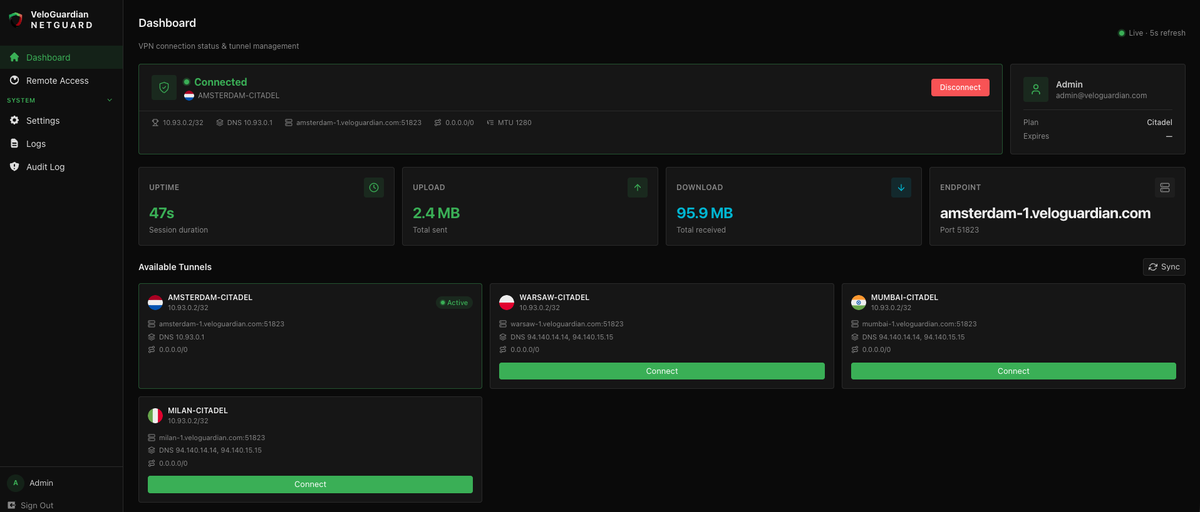Click the DNS layers icon on Amsterdam card
The width and height of the screenshot is (1200, 512).
pos(152,337)
